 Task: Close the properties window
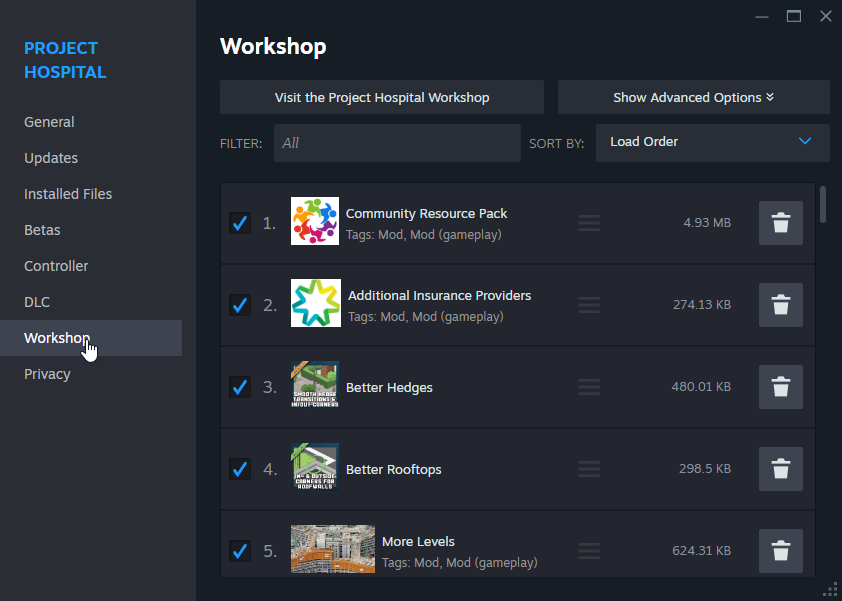[x=826, y=16]
